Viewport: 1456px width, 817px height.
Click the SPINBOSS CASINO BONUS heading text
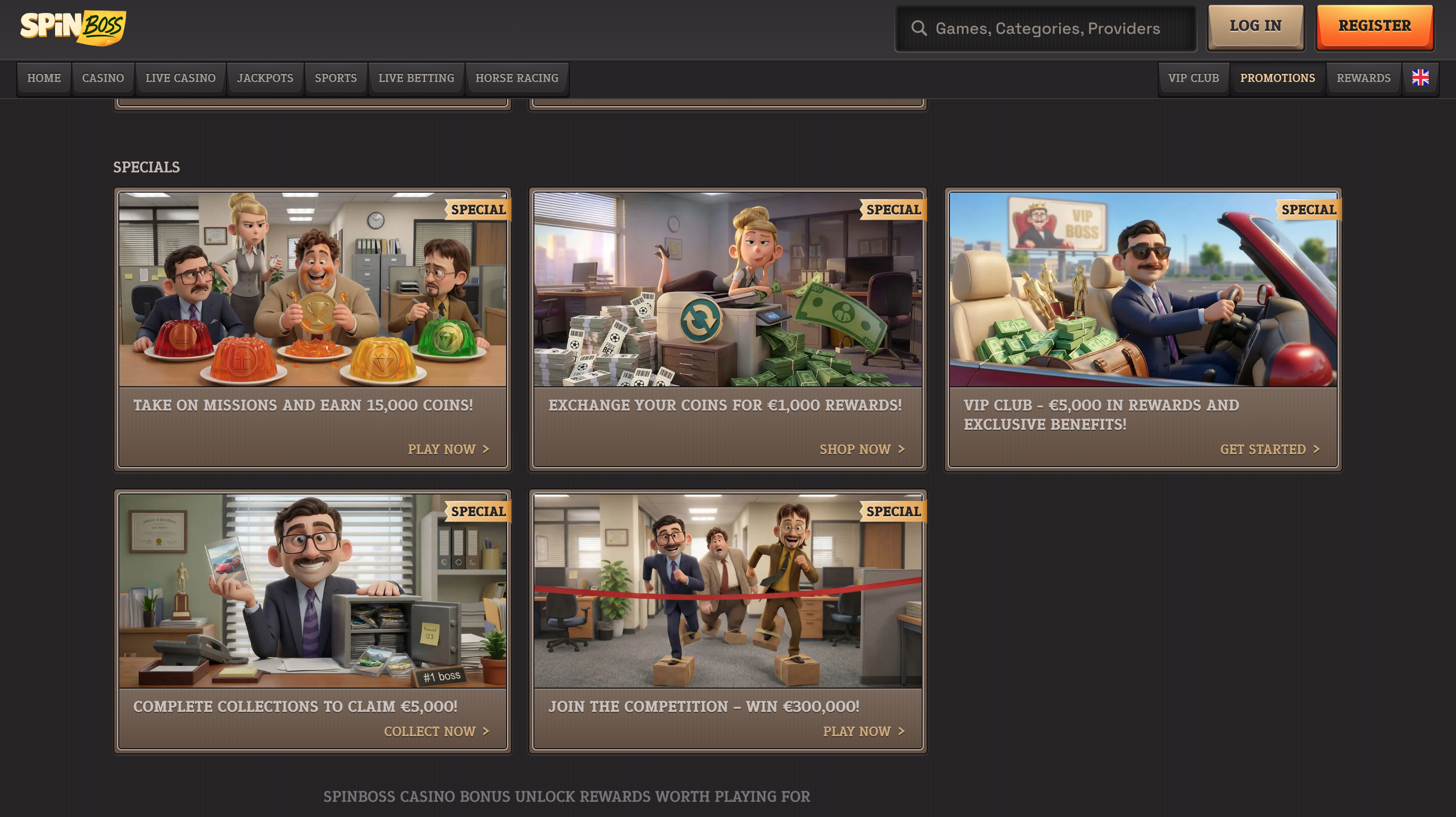tap(566, 796)
